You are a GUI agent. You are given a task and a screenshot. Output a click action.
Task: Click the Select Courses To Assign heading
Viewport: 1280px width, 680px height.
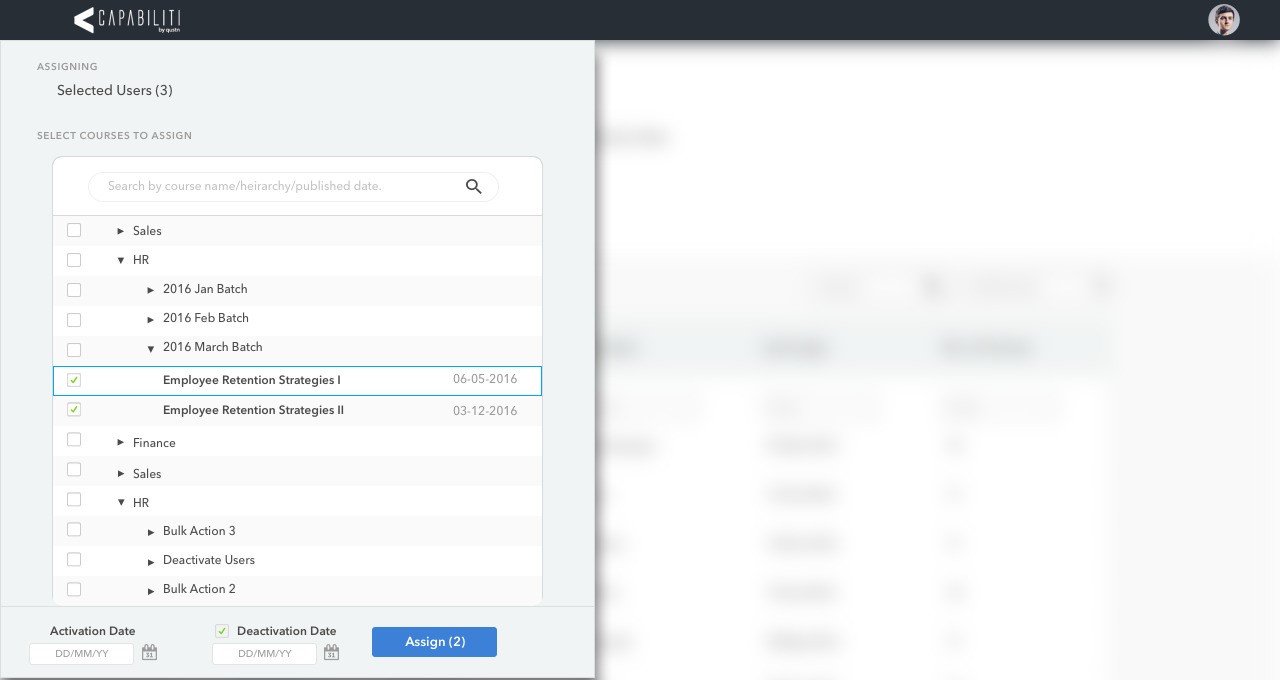[x=114, y=135]
